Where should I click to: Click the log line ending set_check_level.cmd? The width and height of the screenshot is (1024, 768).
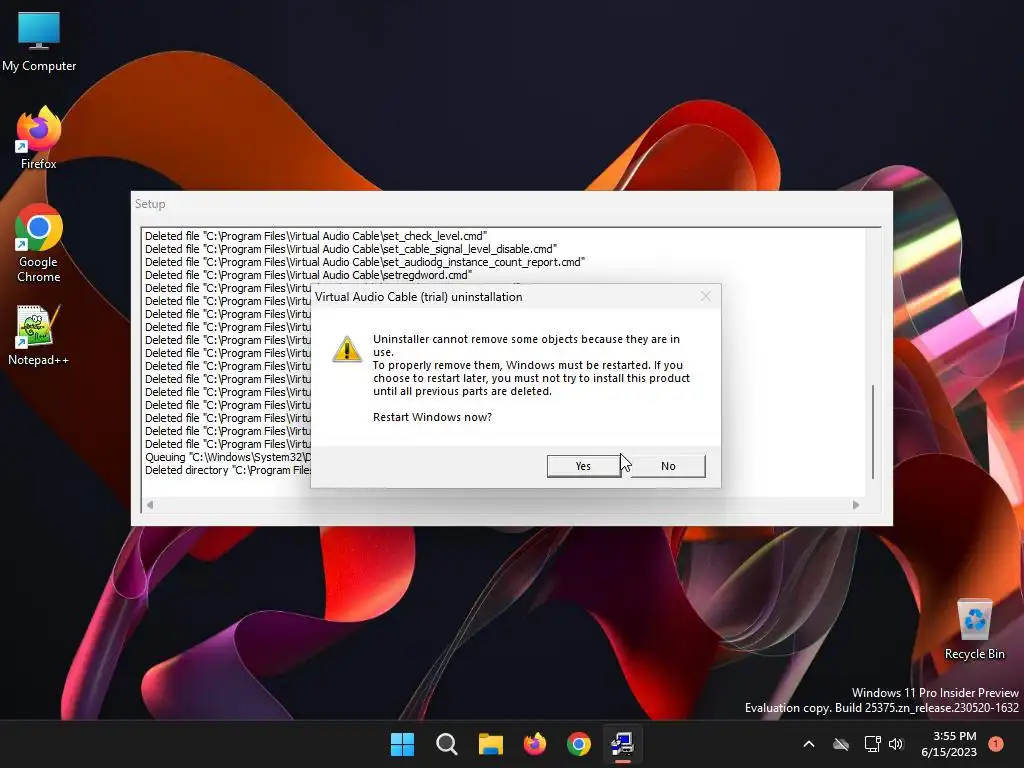316,236
